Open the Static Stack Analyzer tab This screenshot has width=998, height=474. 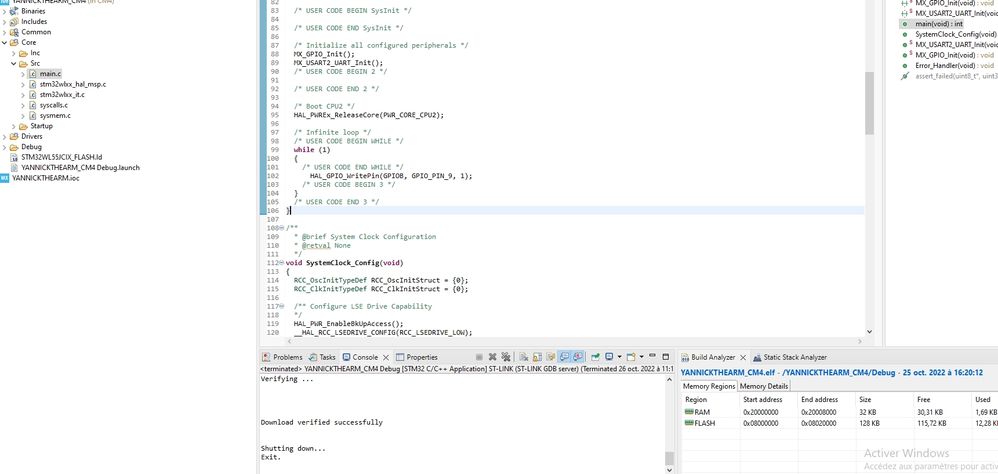click(x=790, y=357)
